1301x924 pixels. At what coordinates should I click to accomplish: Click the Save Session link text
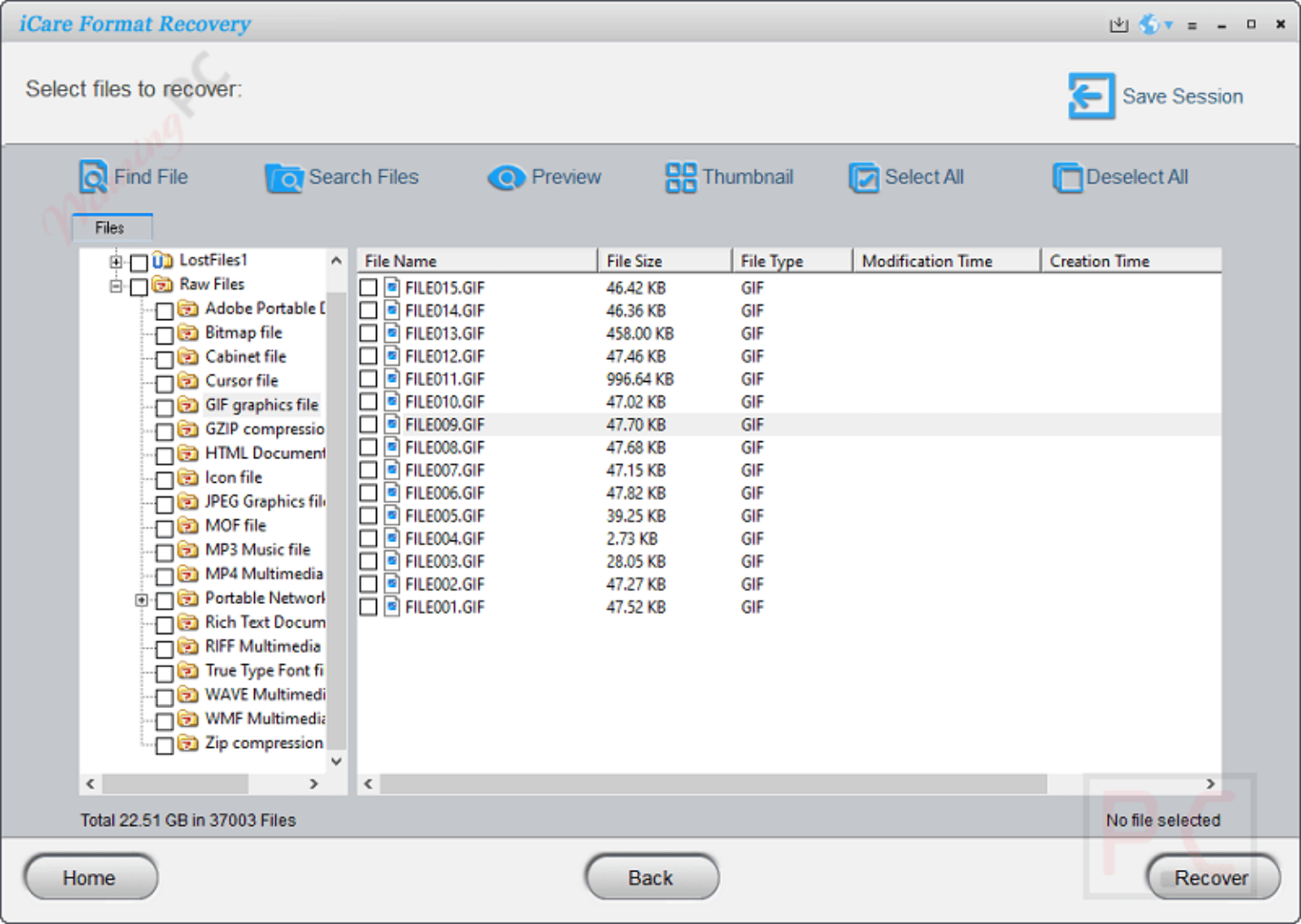click(x=1182, y=97)
